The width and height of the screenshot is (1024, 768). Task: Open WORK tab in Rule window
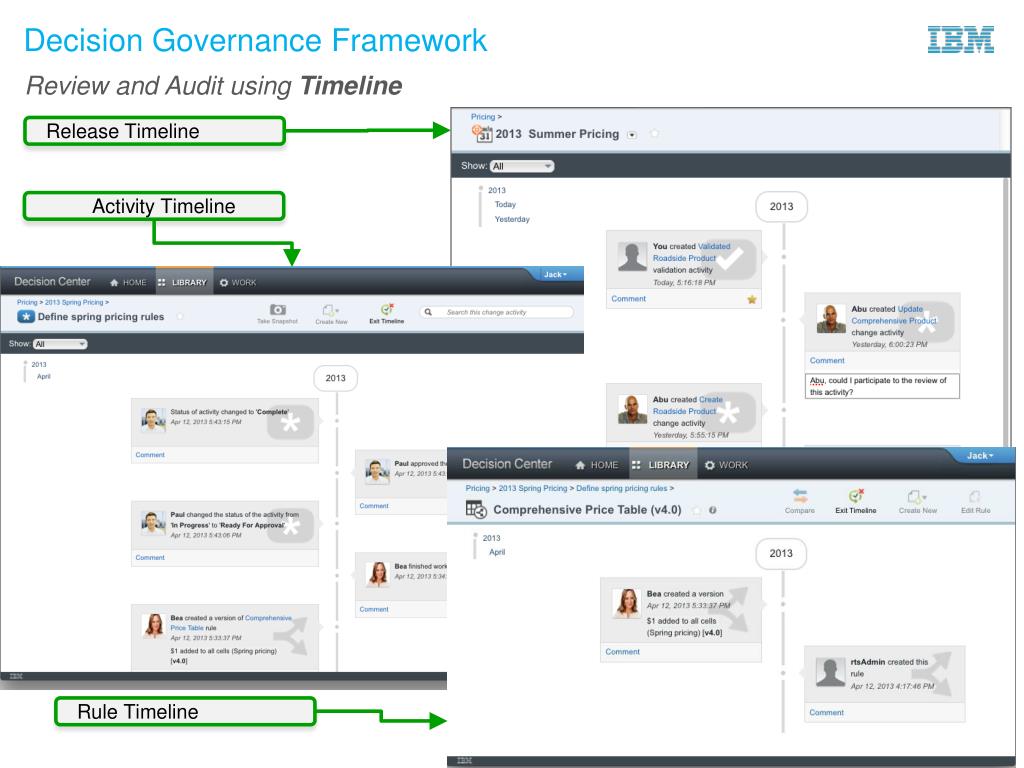point(726,465)
